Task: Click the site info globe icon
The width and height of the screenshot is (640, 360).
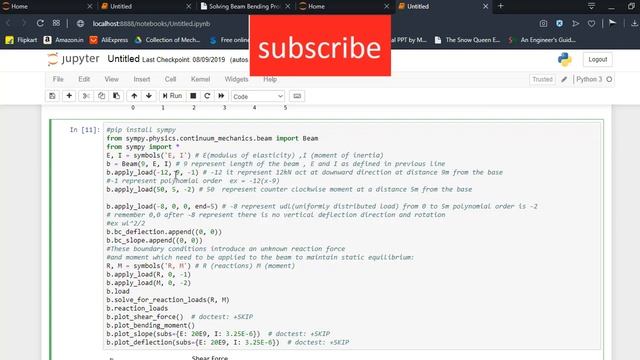Action: pyautogui.click(x=80, y=24)
